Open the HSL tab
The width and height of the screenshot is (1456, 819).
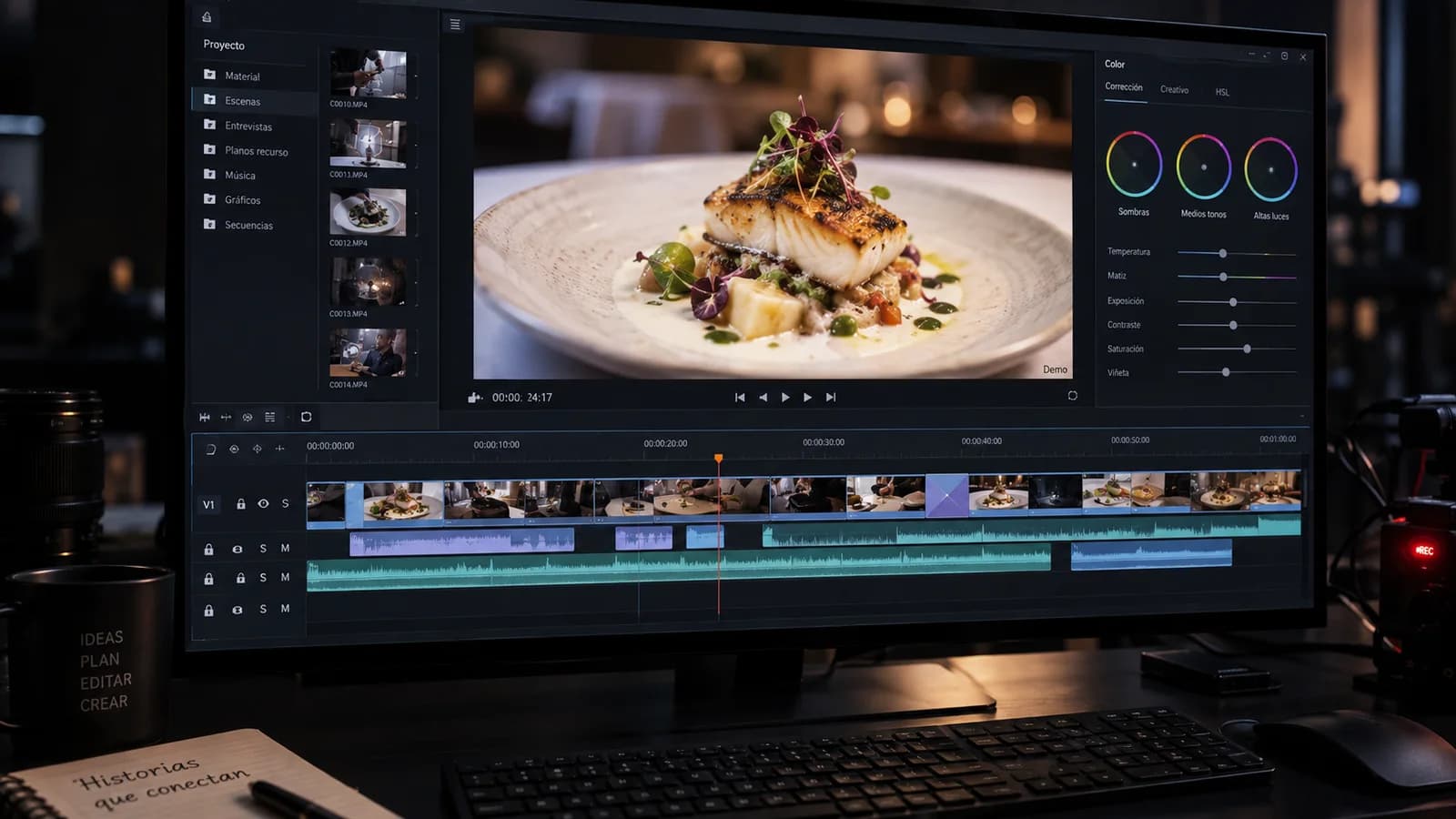click(x=1222, y=92)
